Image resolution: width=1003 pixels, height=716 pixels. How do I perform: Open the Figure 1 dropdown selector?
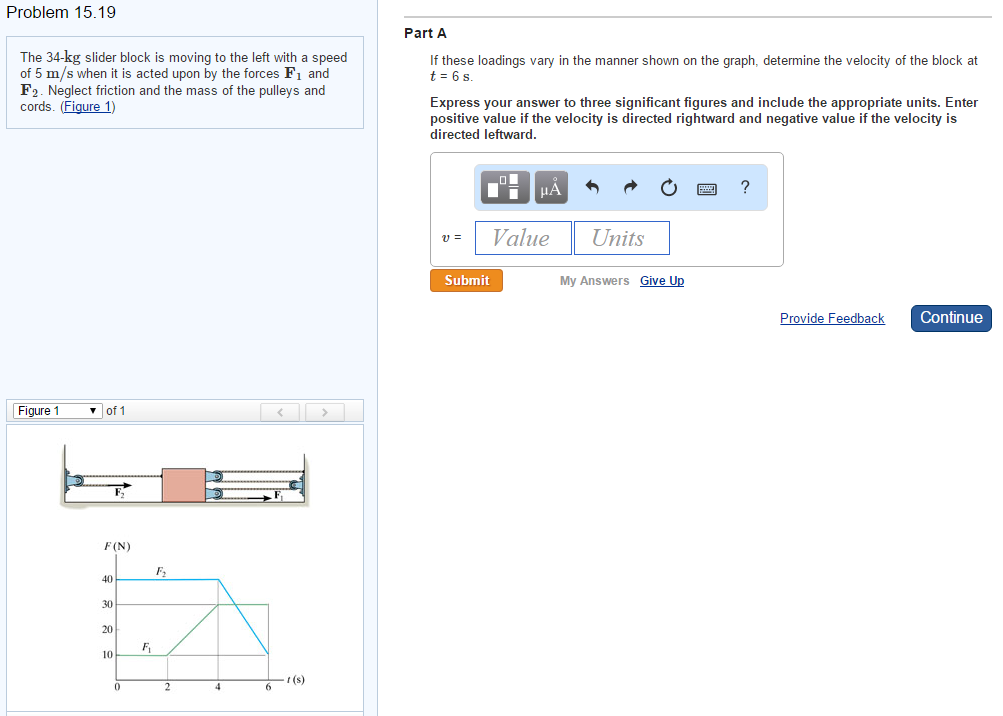57,410
